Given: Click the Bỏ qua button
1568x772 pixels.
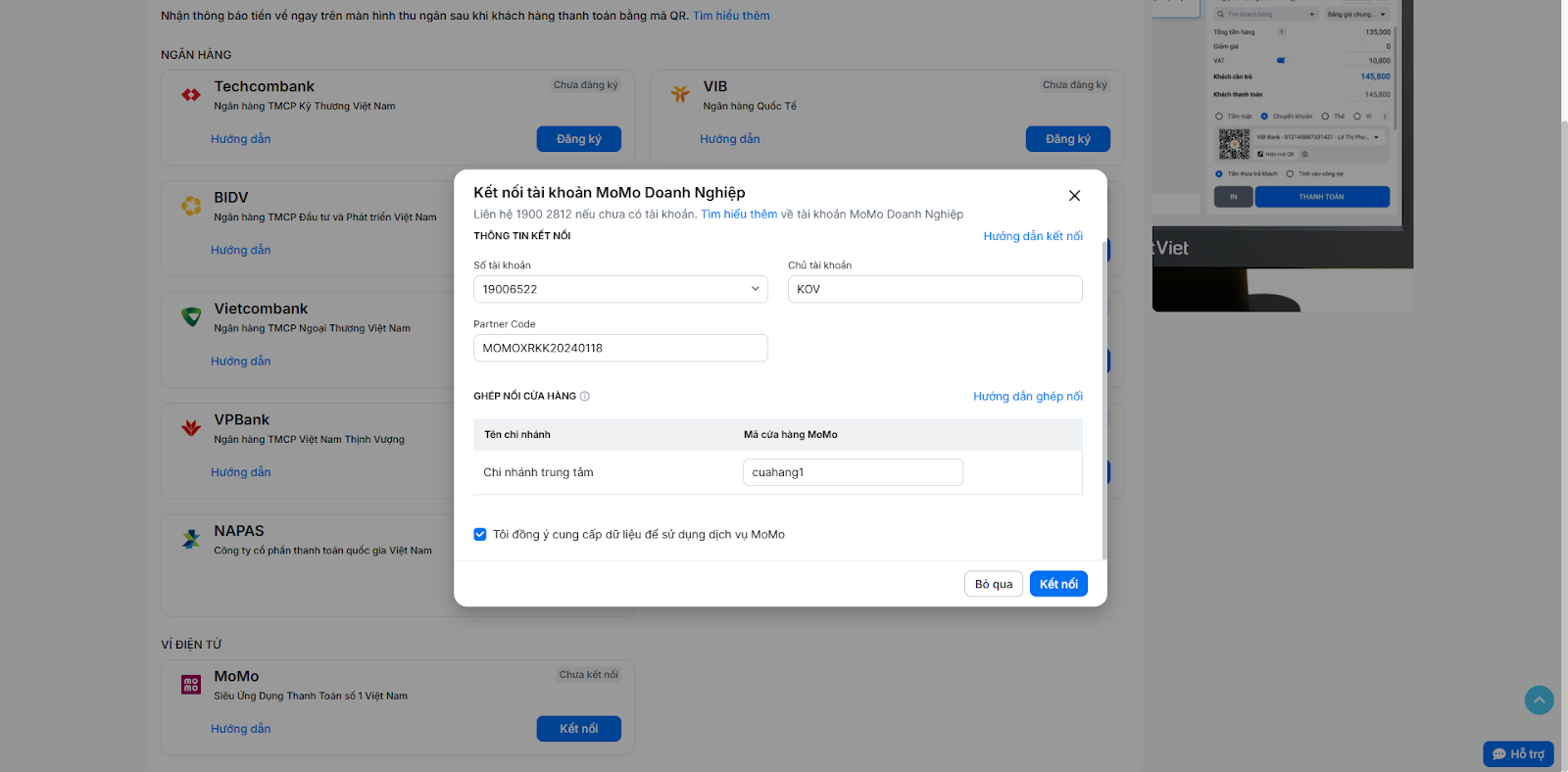Looking at the screenshot, I should [994, 584].
